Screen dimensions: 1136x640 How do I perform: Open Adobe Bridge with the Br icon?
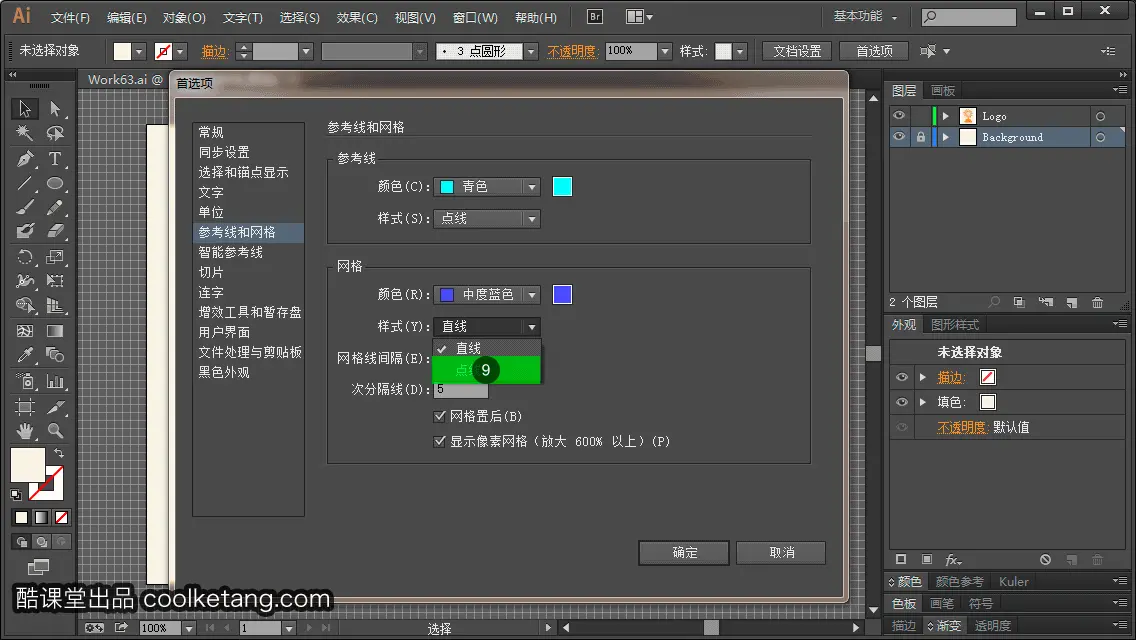coord(595,17)
